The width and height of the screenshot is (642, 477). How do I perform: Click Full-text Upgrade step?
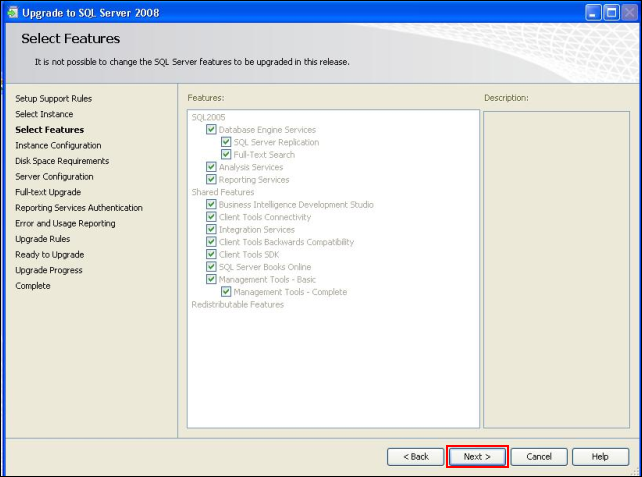click(48, 192)
